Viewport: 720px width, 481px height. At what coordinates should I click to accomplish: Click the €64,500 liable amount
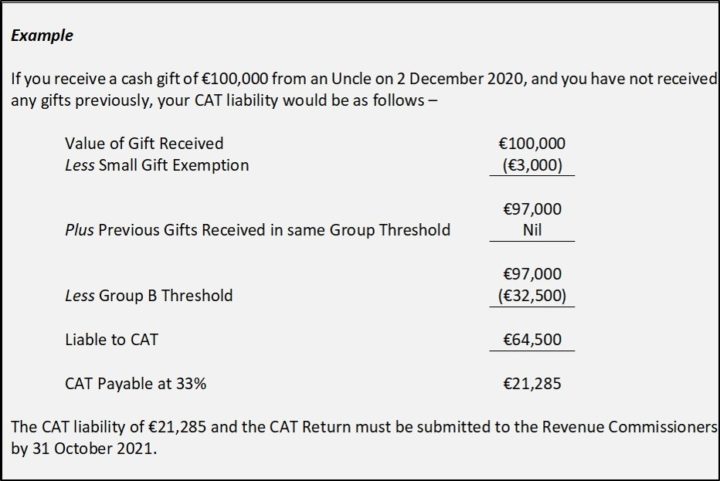point(532,340)
